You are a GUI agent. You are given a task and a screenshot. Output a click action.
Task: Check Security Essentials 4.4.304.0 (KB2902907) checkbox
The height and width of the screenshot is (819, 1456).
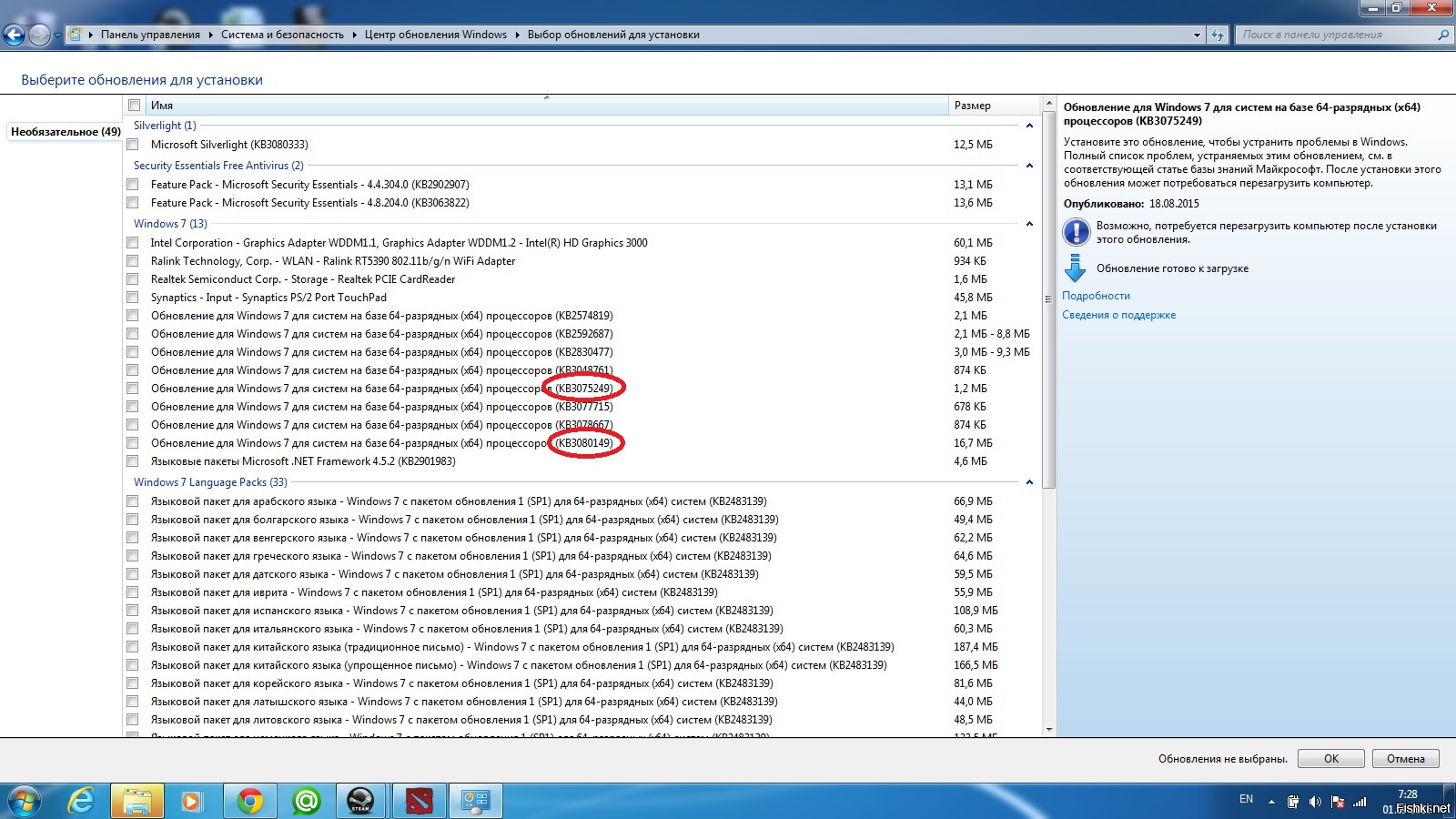(x=133, y=185)
